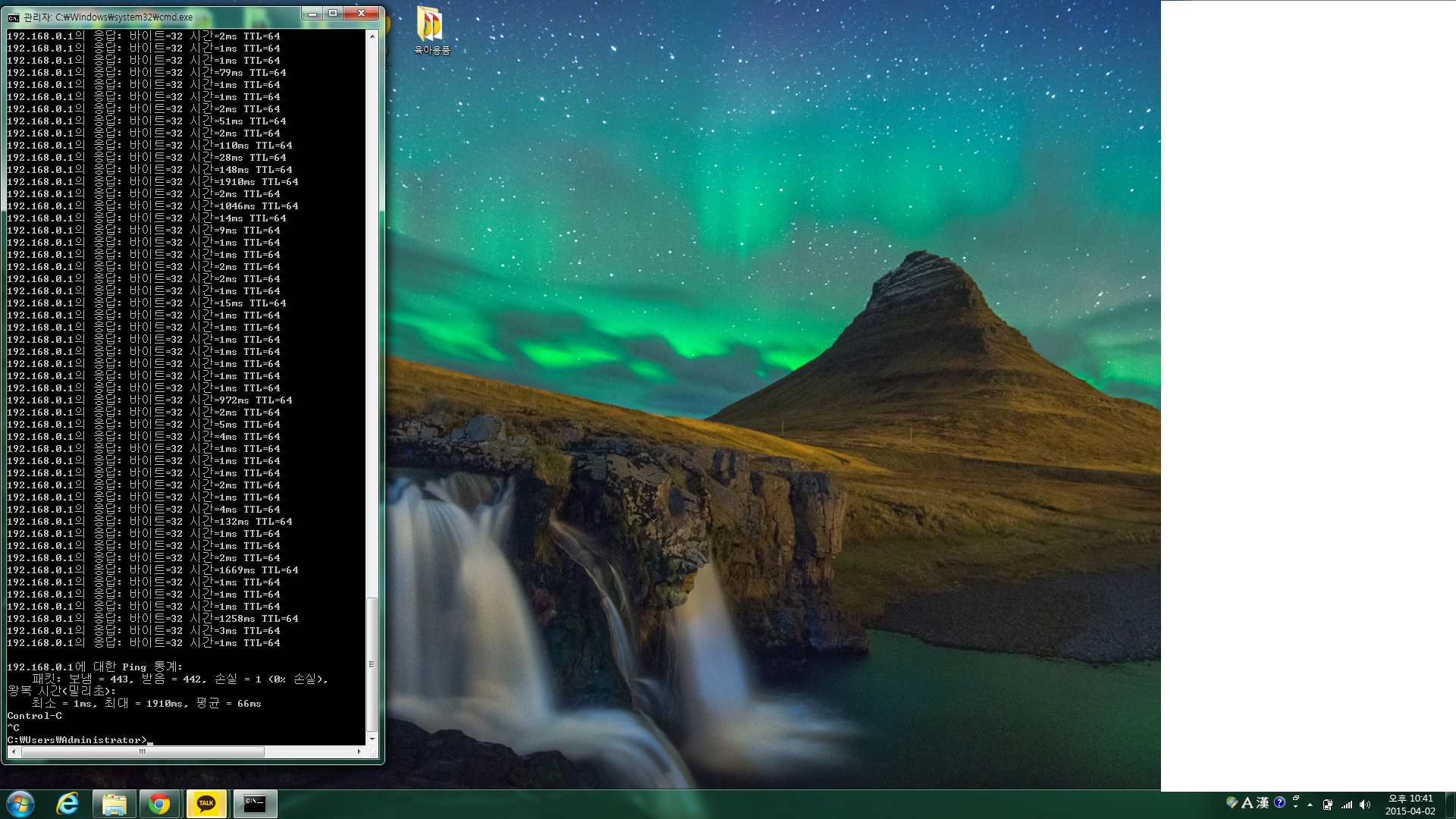Click the Show desktop strip beside the clock

coord(1450,805)
